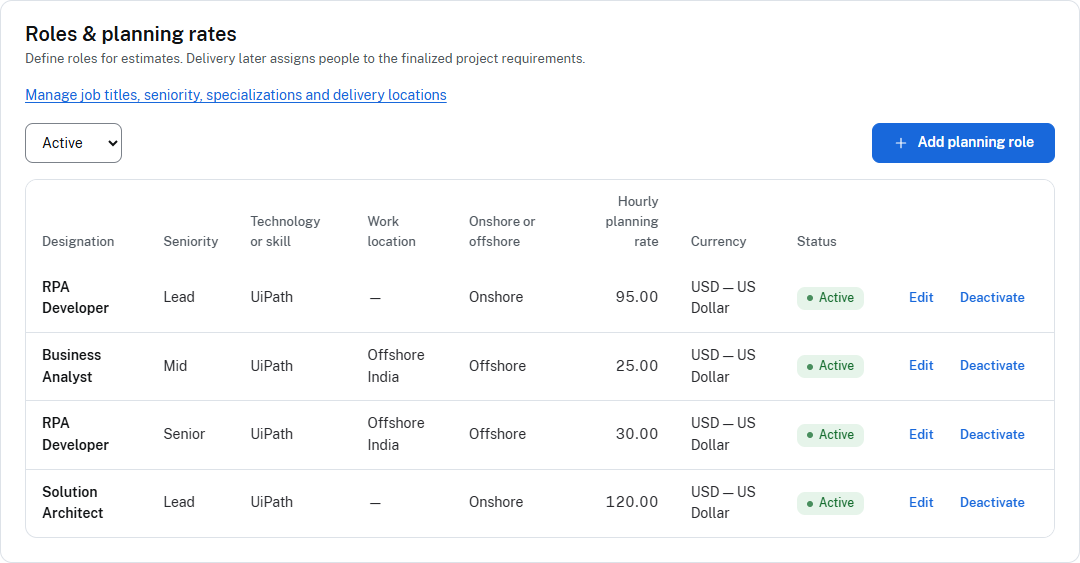This screenshot has height=563, width=1080.
Task: Click the Hourly planning rate column header
Action: (x=632, y=222)
